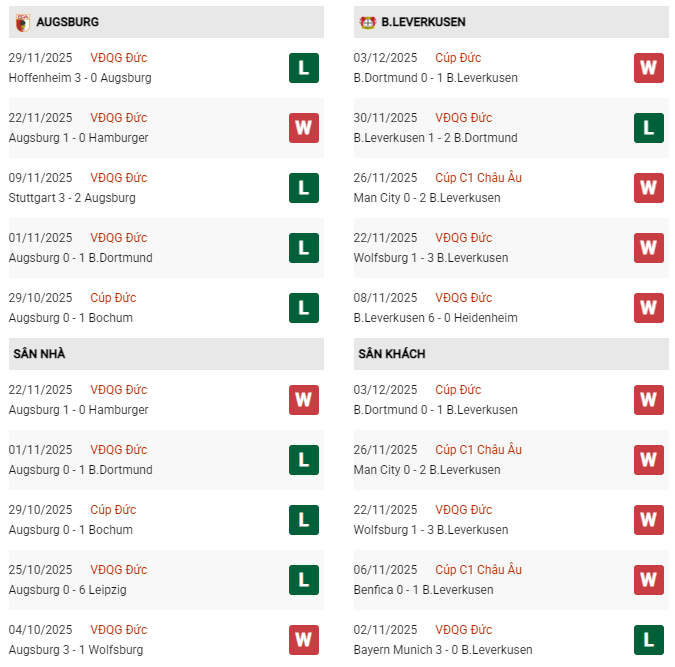
Task: Click the L badge for Stuttgart 3-2 Augsburg
Action: tap(304, 188)
